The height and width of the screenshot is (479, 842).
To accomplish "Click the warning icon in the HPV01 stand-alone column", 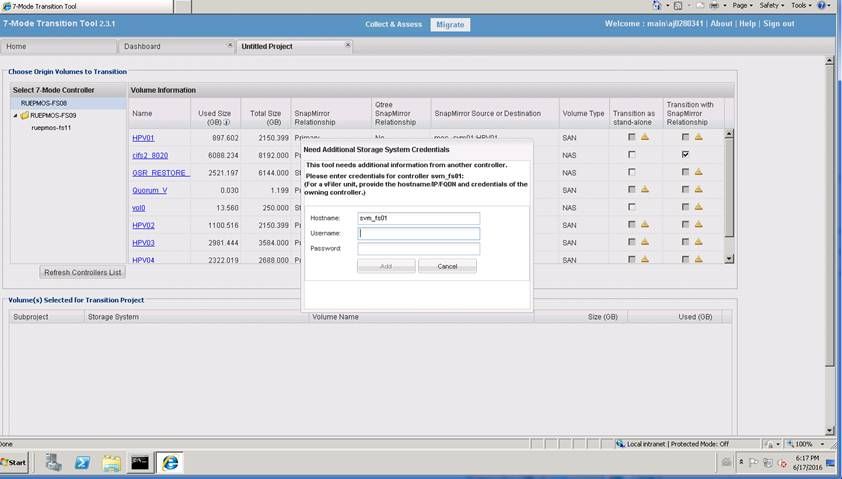I will pyautogui.click(x=645, y=137).
